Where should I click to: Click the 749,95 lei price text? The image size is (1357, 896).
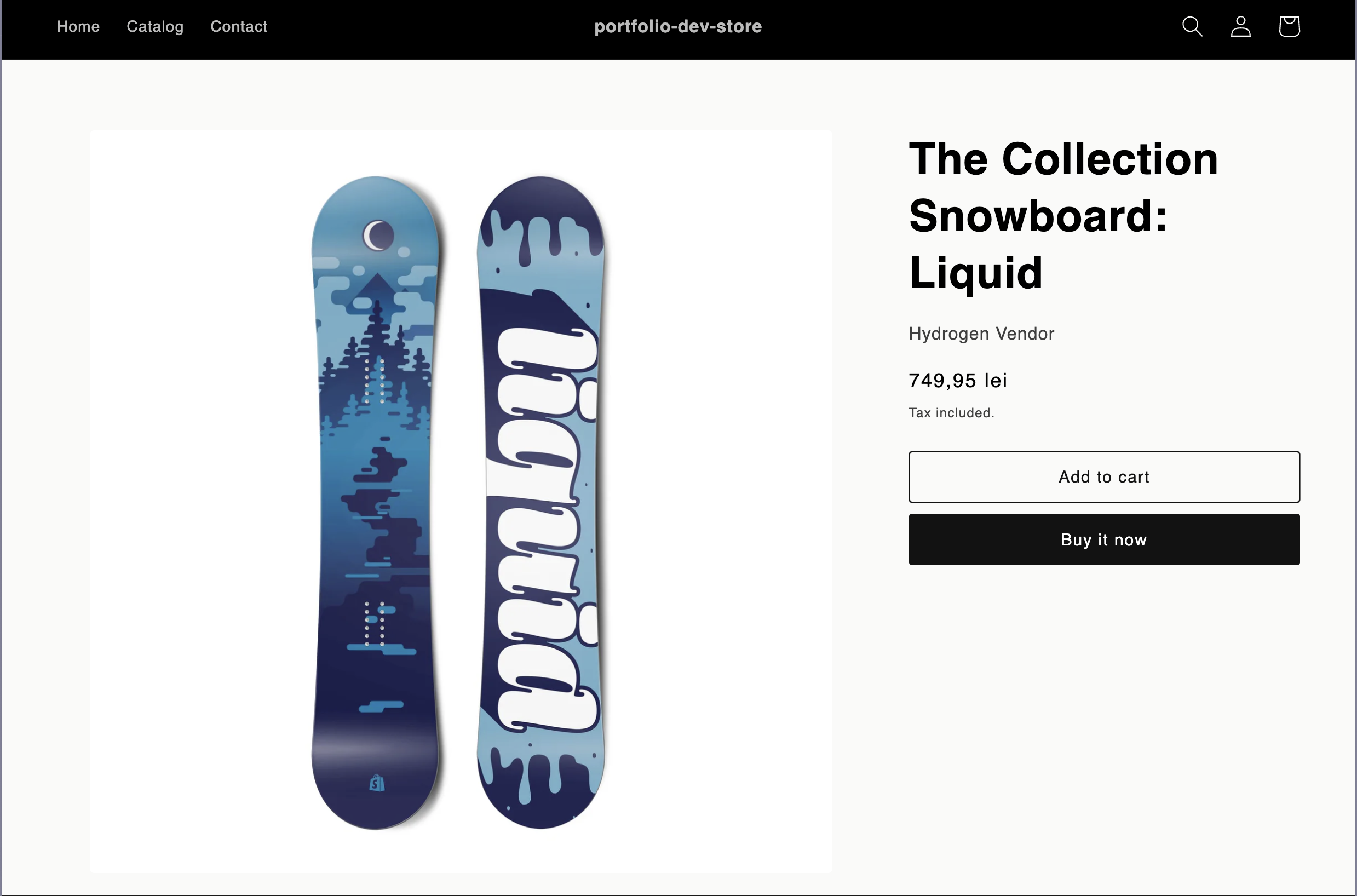point(958,380)
